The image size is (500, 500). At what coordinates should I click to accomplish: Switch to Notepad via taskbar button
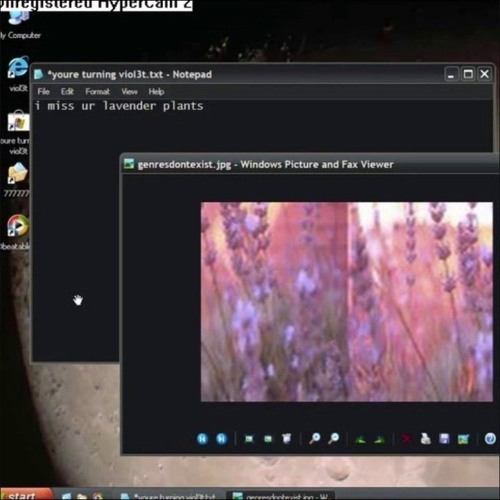(x=170, y=496)
